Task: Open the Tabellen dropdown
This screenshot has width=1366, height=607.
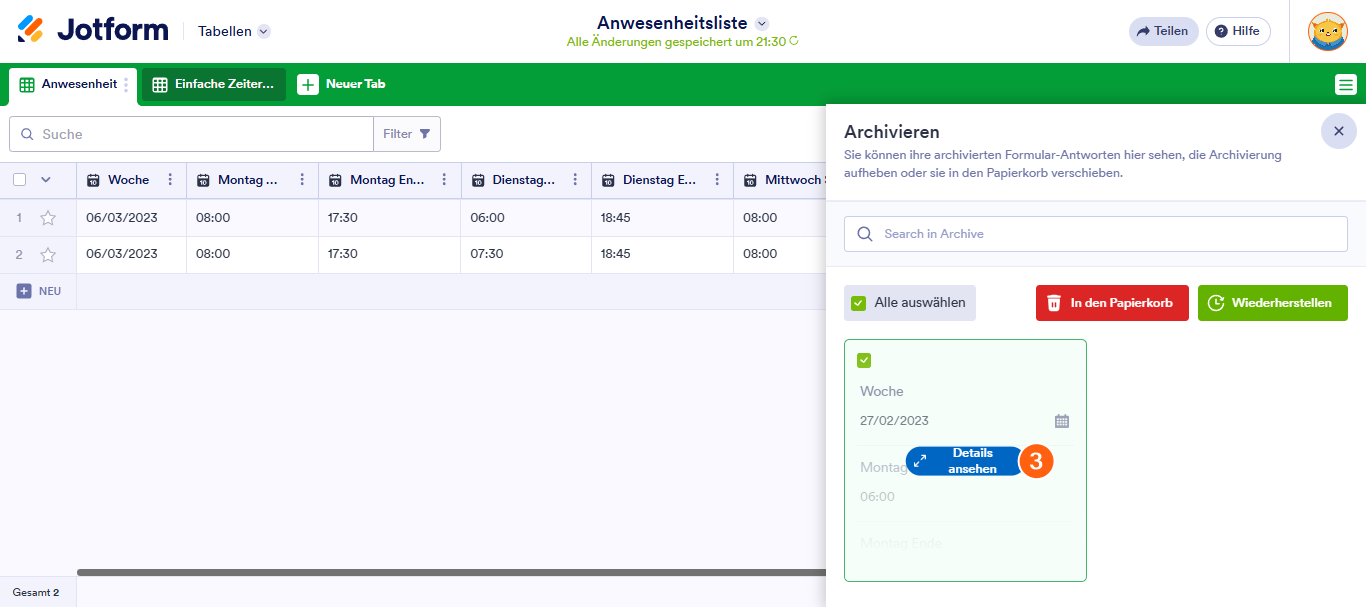Action: [x=234, y=31]
